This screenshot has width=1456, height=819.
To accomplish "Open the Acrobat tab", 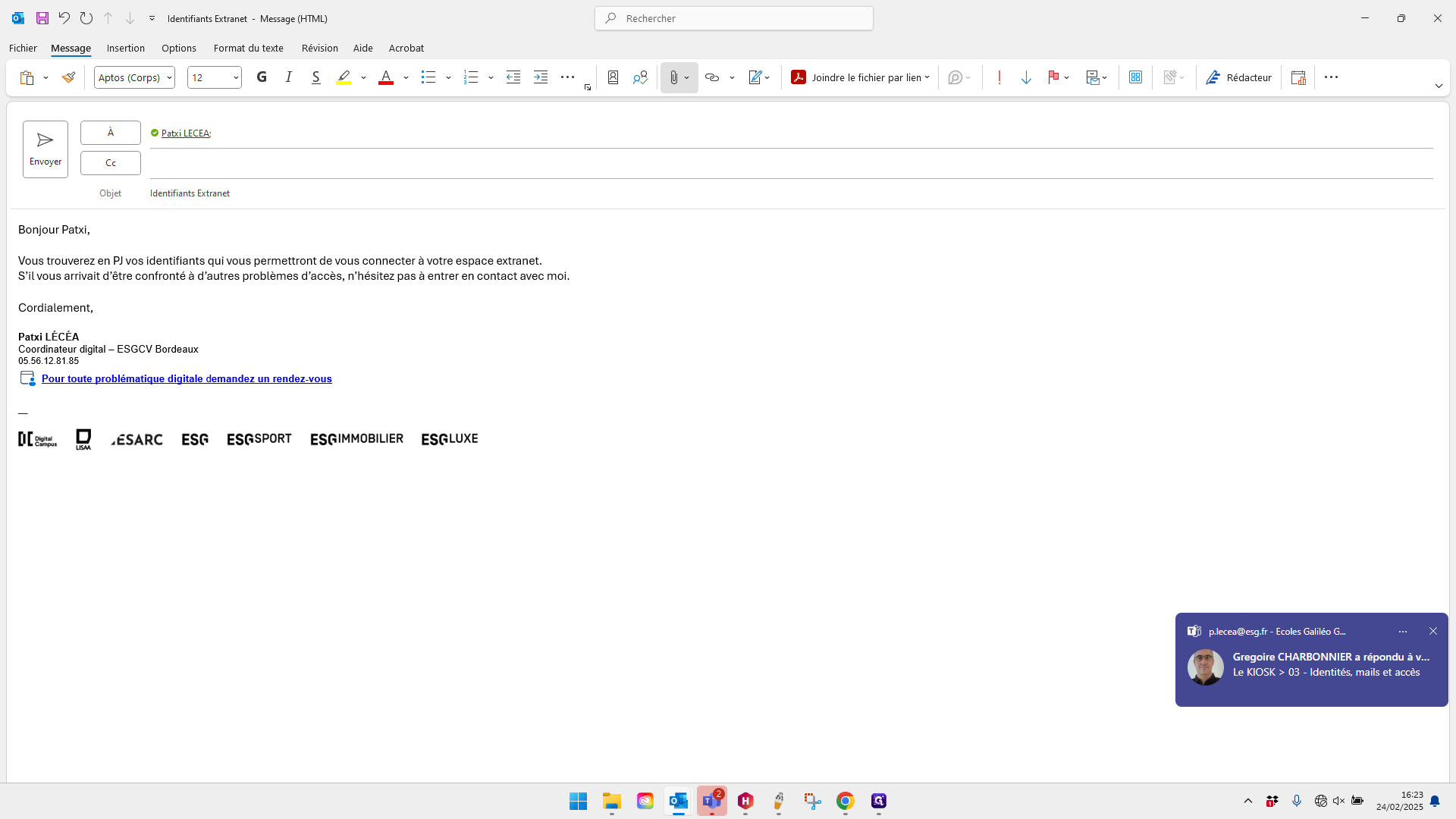I will 406,48.
